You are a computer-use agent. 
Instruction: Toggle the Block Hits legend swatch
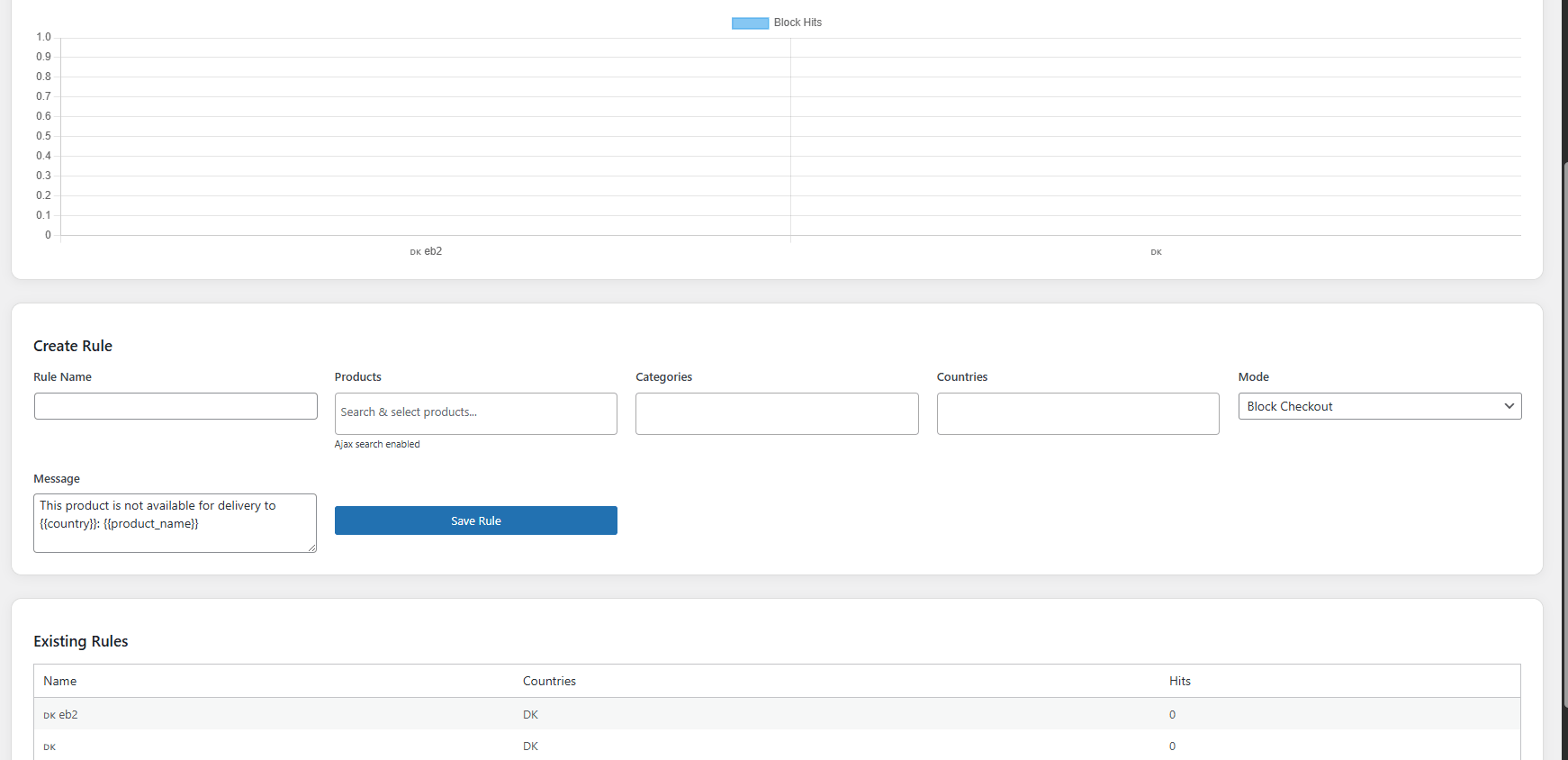(x=750, y=23)
